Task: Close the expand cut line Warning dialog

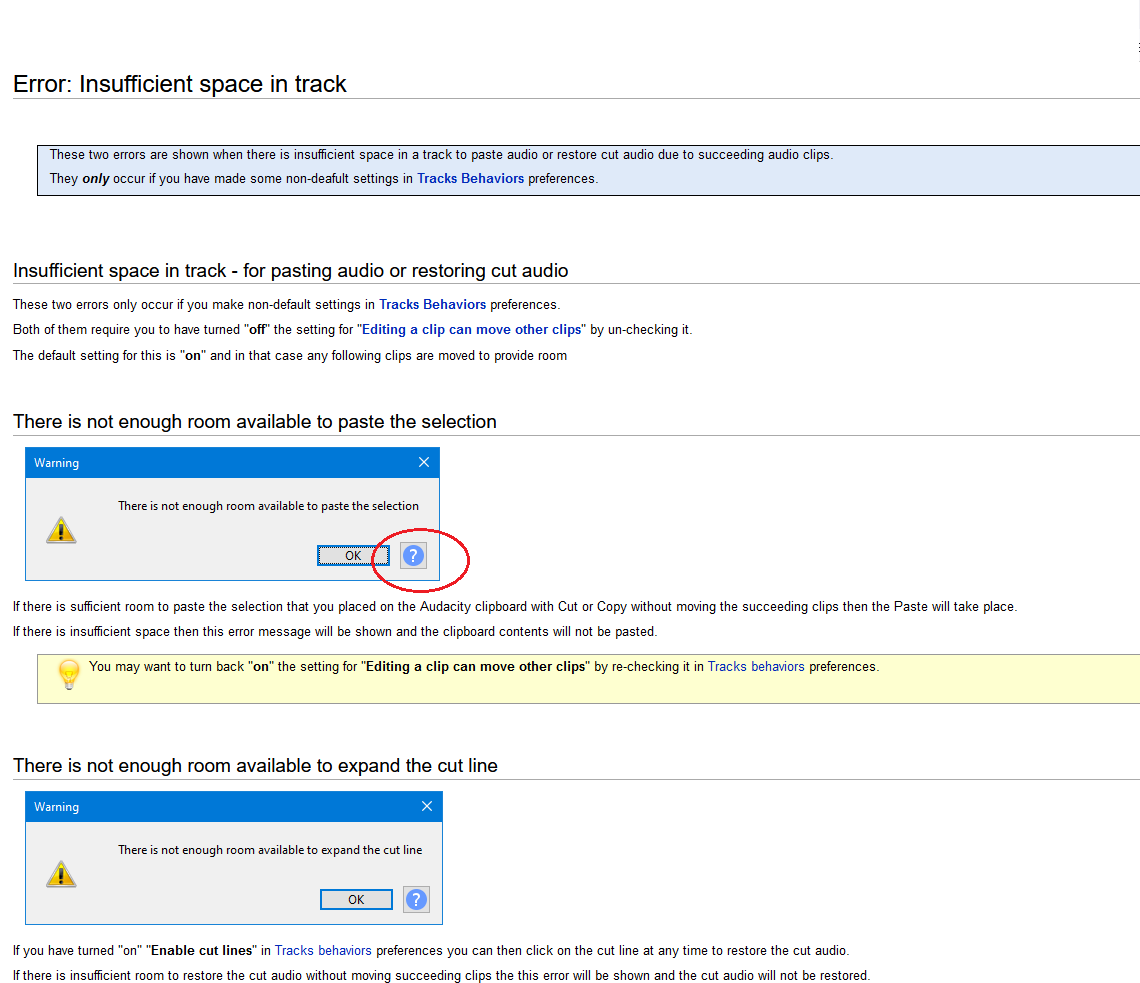Action: pyautogui.click(x=427, y=806)
